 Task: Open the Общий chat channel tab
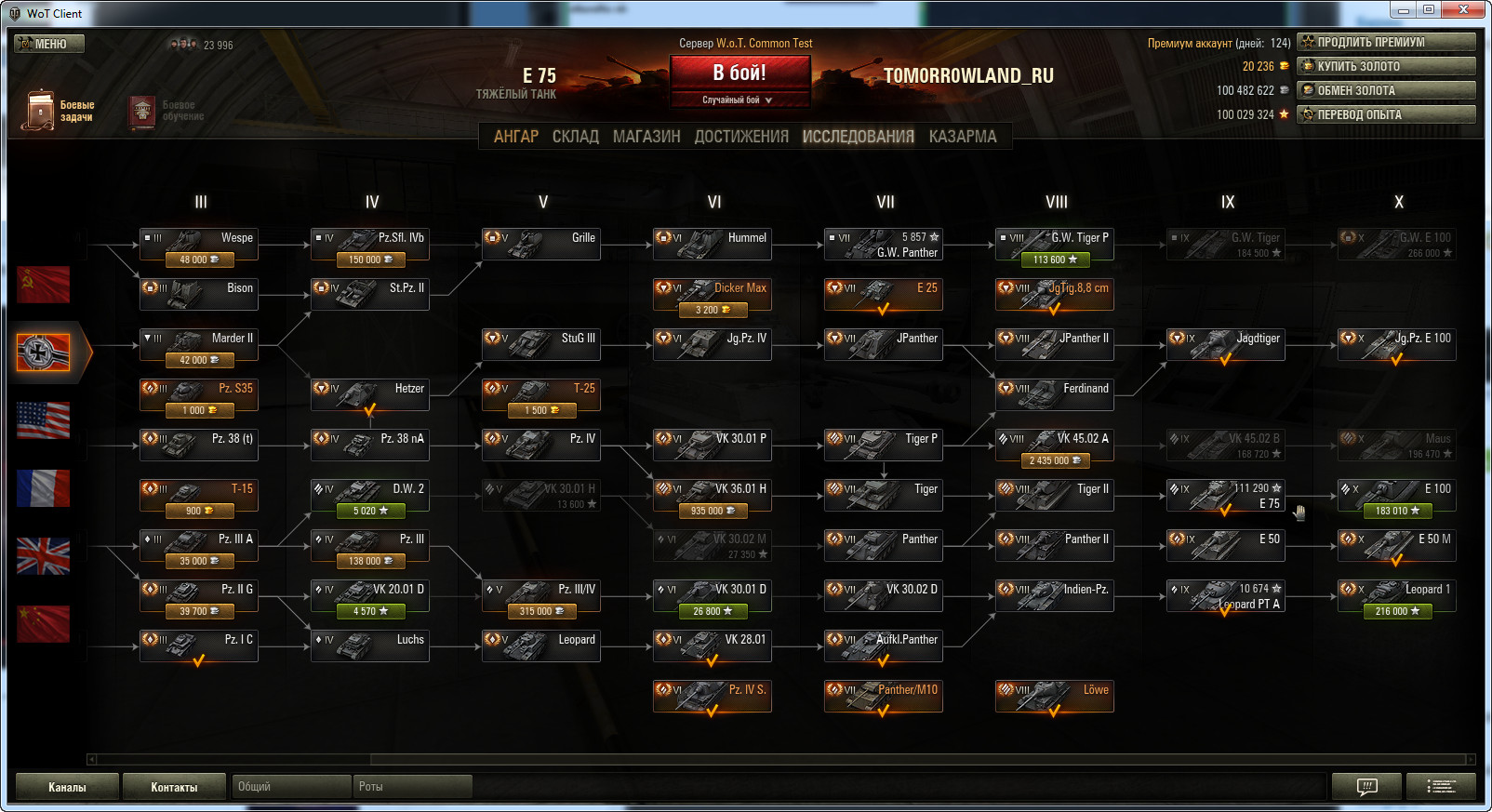tap(291, 787)
